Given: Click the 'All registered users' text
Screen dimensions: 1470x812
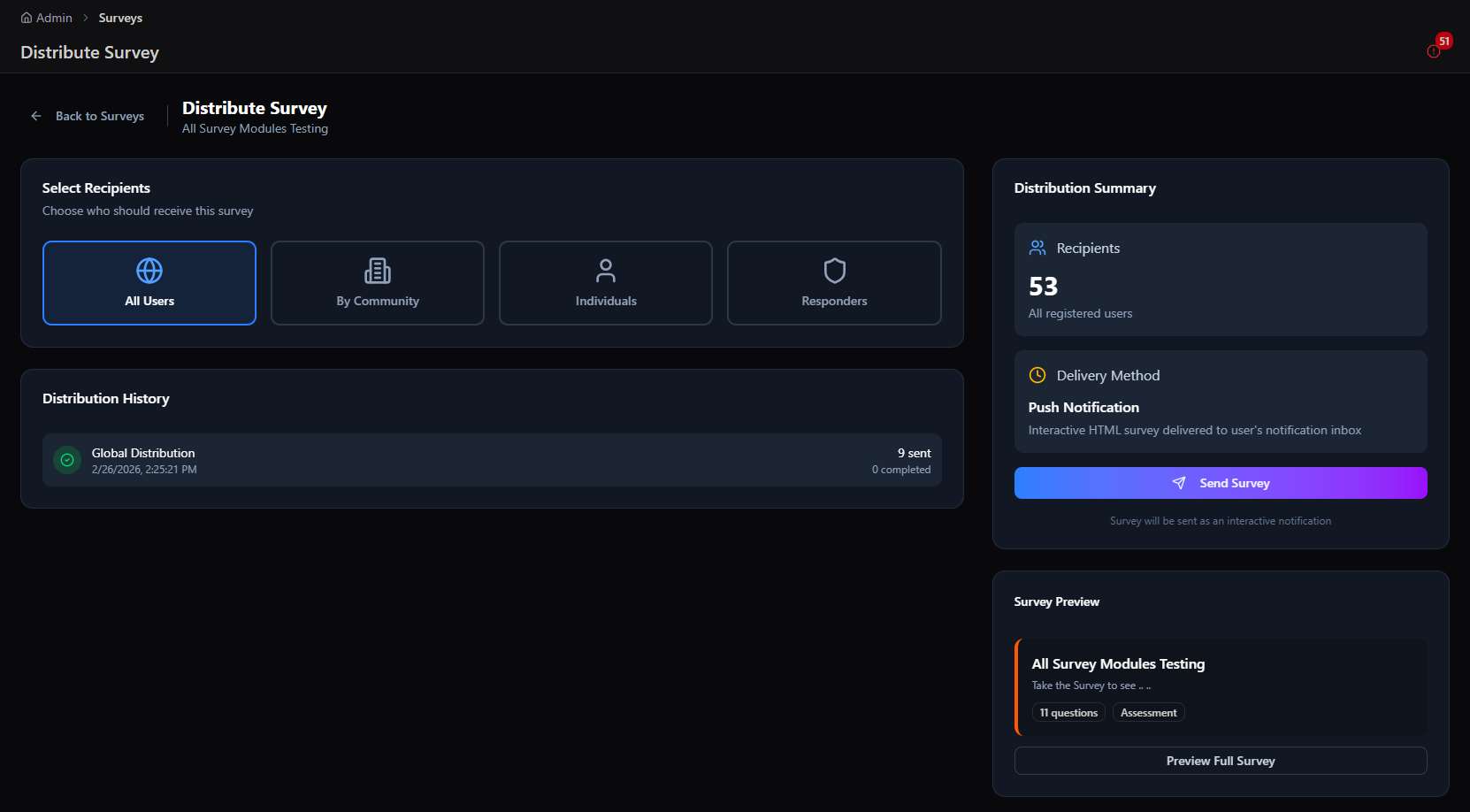Looking at the screenshot, I should (x=1080, y=313).
